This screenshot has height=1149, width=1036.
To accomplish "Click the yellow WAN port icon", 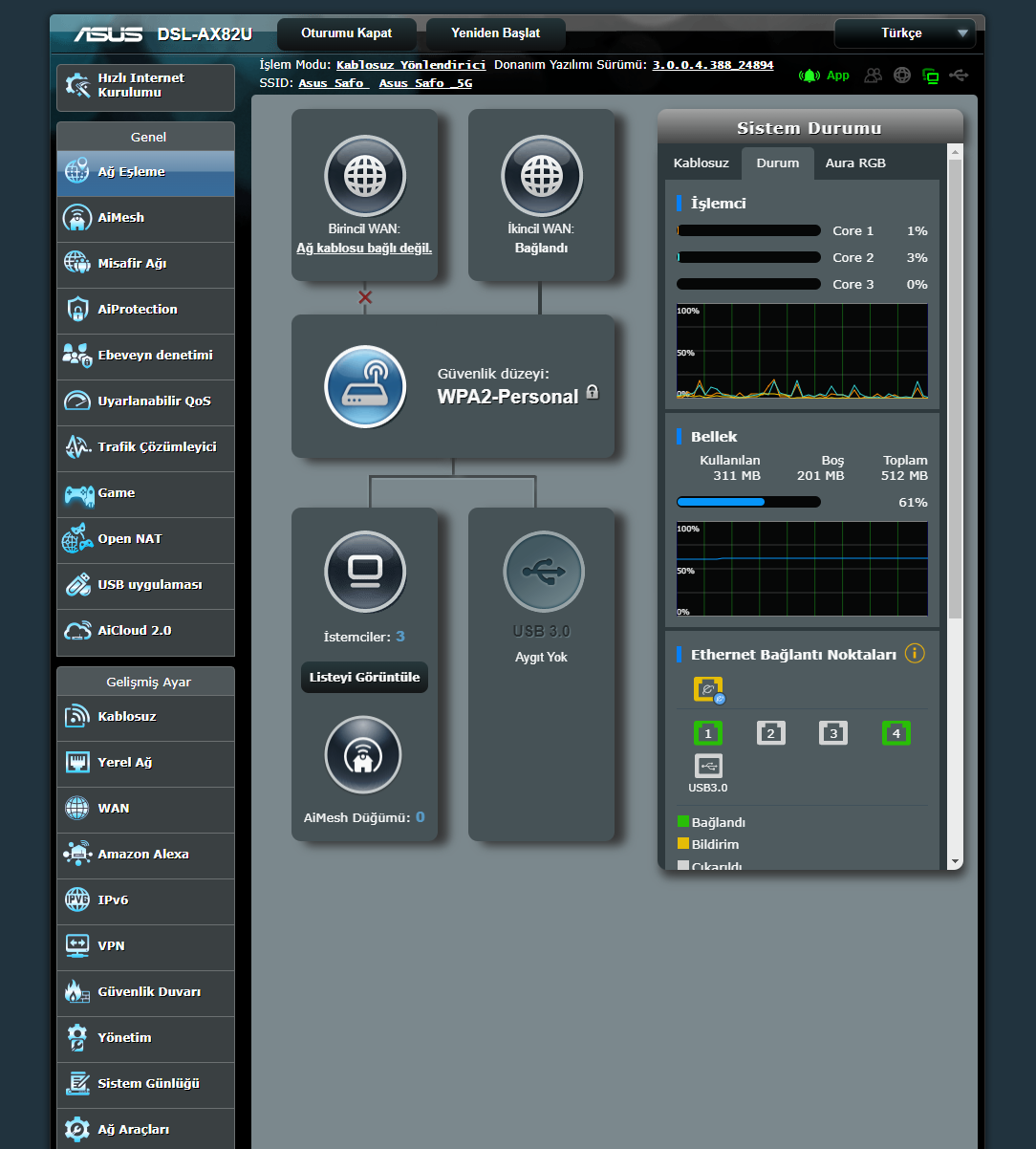I will click(708, 690).
